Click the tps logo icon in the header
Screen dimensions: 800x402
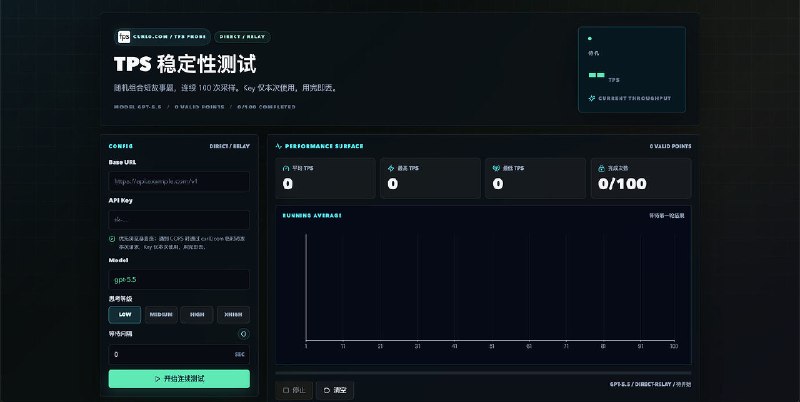124,37
